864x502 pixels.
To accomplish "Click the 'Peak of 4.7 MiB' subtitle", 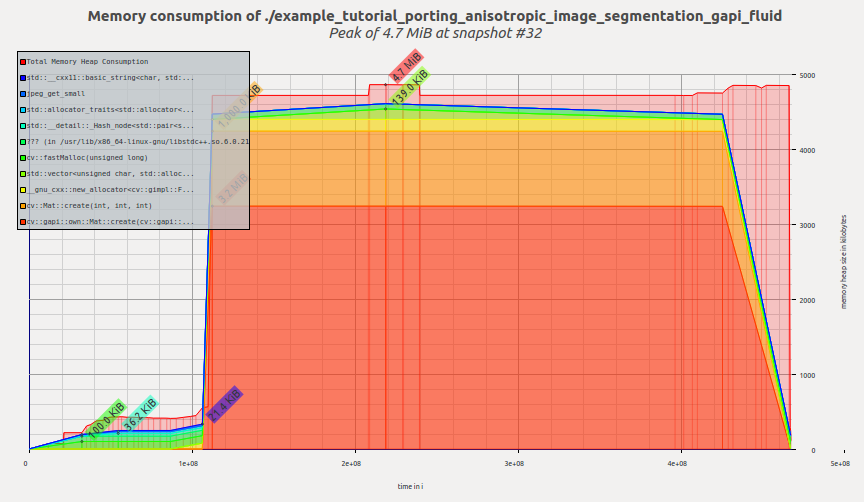I will [435, 33].
